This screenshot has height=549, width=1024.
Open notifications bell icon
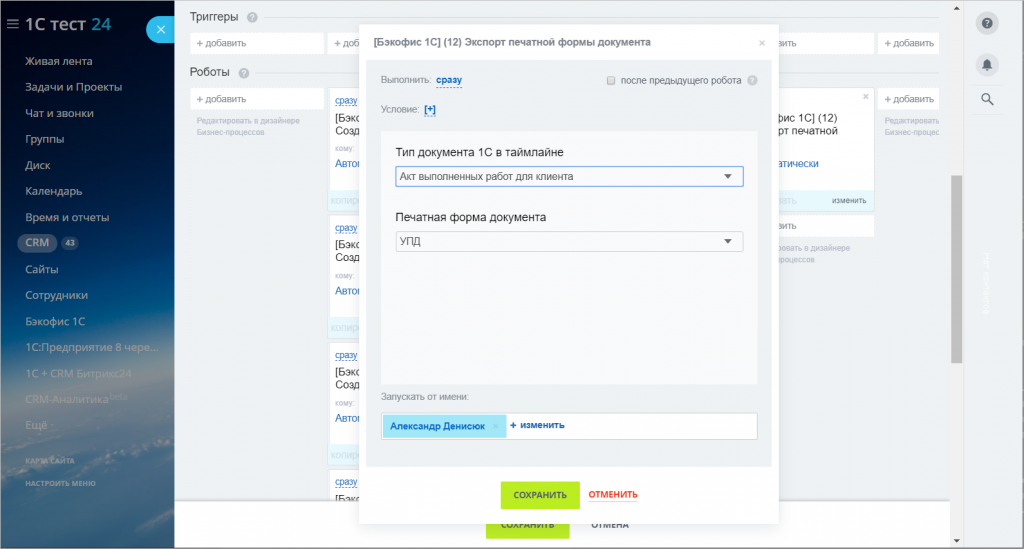(x=987, y=65)
